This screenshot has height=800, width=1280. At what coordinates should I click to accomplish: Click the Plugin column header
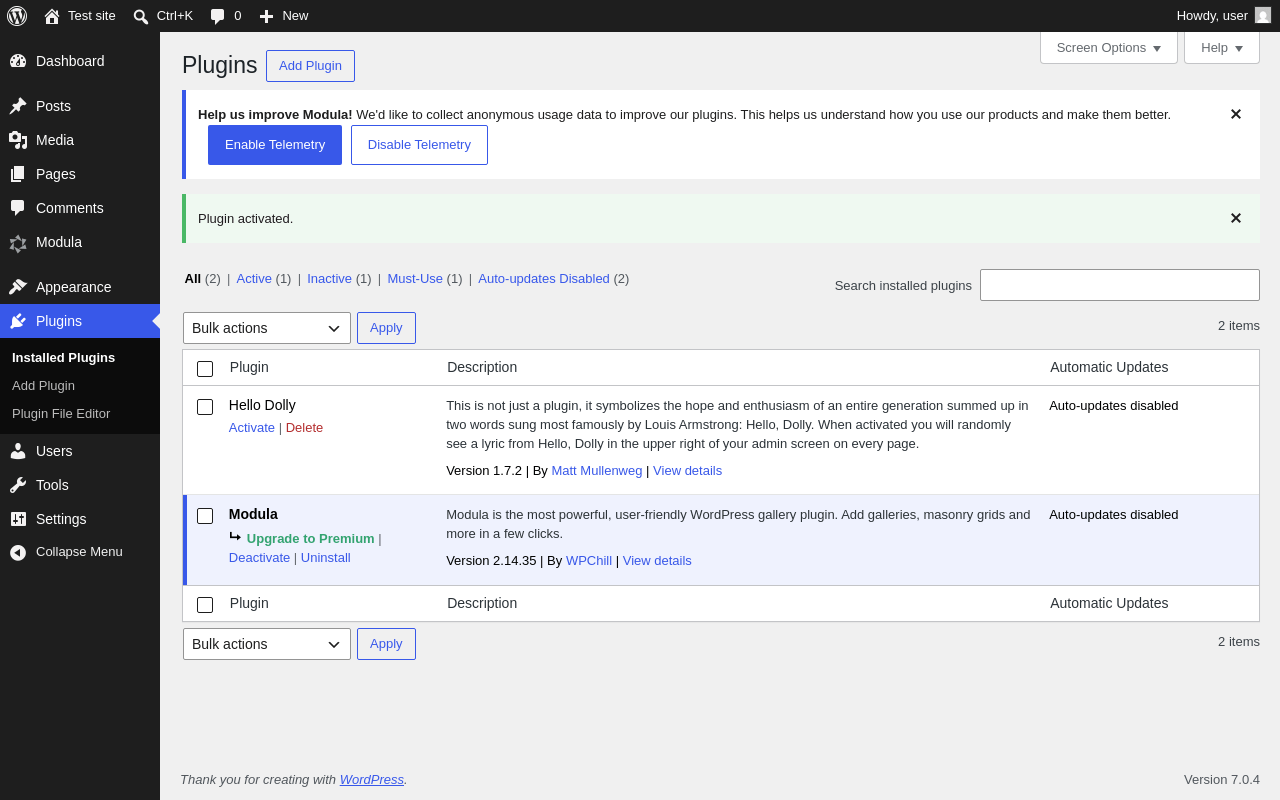[x=249, y=367]
